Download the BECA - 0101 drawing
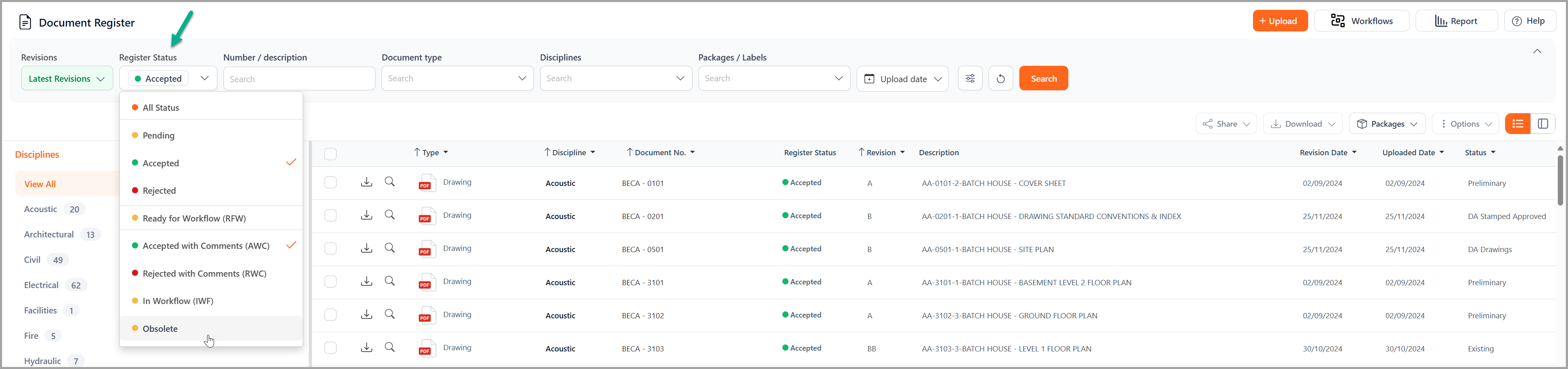The width and height of the screenshot is (1568, 369). 366,182
